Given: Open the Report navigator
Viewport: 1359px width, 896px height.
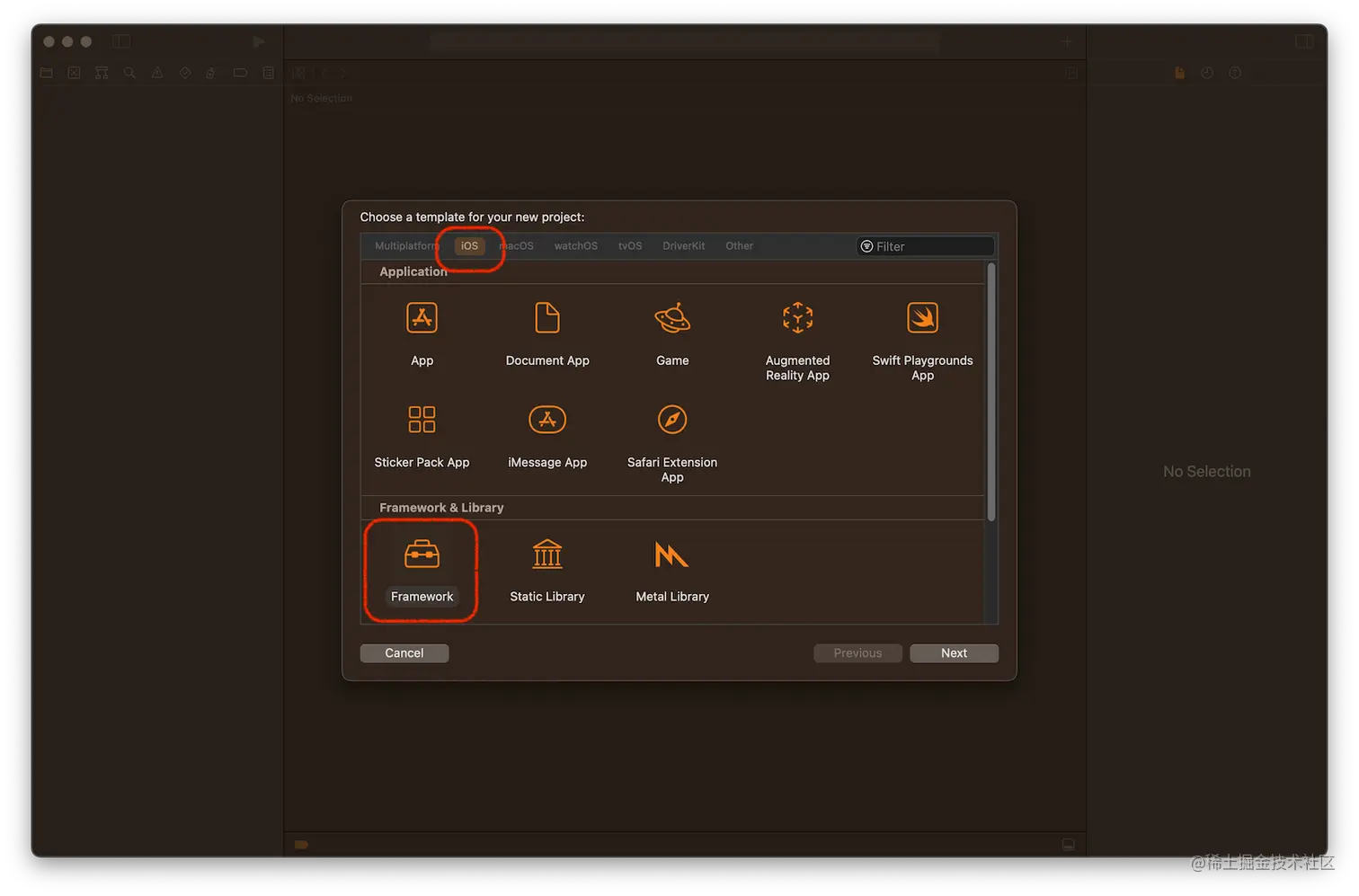Looking at the screenshot, I should (268, 73).
